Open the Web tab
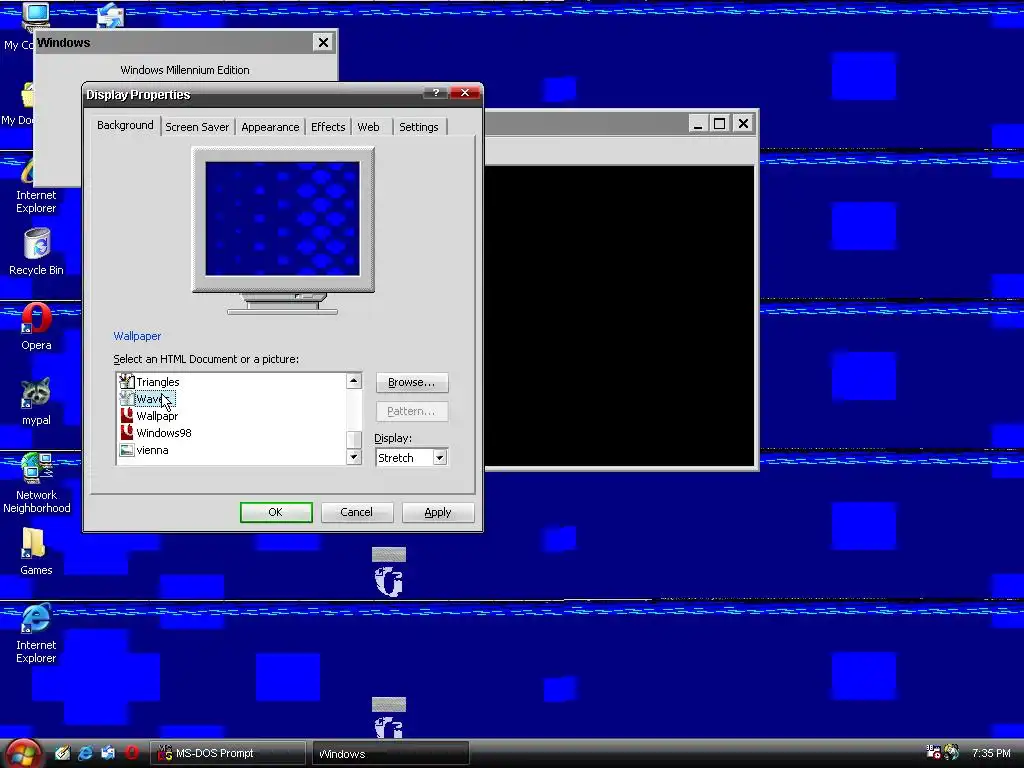This screenshot has height=768, width=1024. pos(368,127)
